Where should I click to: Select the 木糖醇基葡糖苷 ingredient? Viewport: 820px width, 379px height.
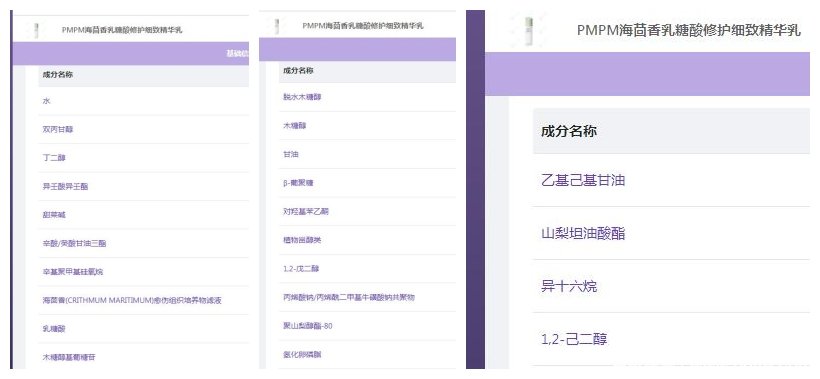pyautogui.click(x=69, y=357)
